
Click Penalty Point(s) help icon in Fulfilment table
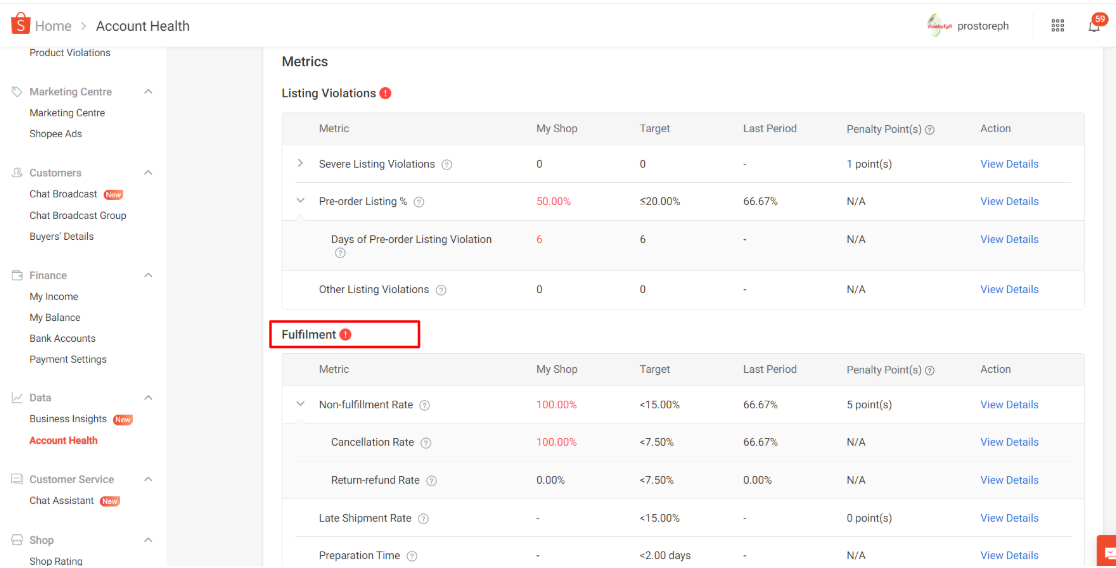point(930,370)
